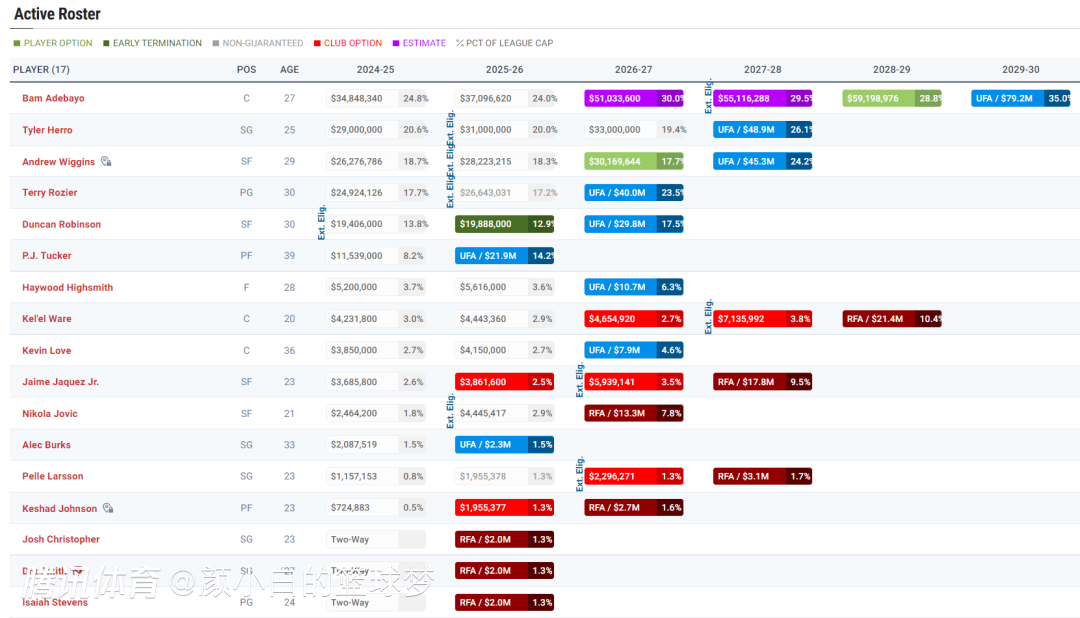Click the 2026-27 season column header
This screenshot has height=618, width=1080.
click(633, 70)
